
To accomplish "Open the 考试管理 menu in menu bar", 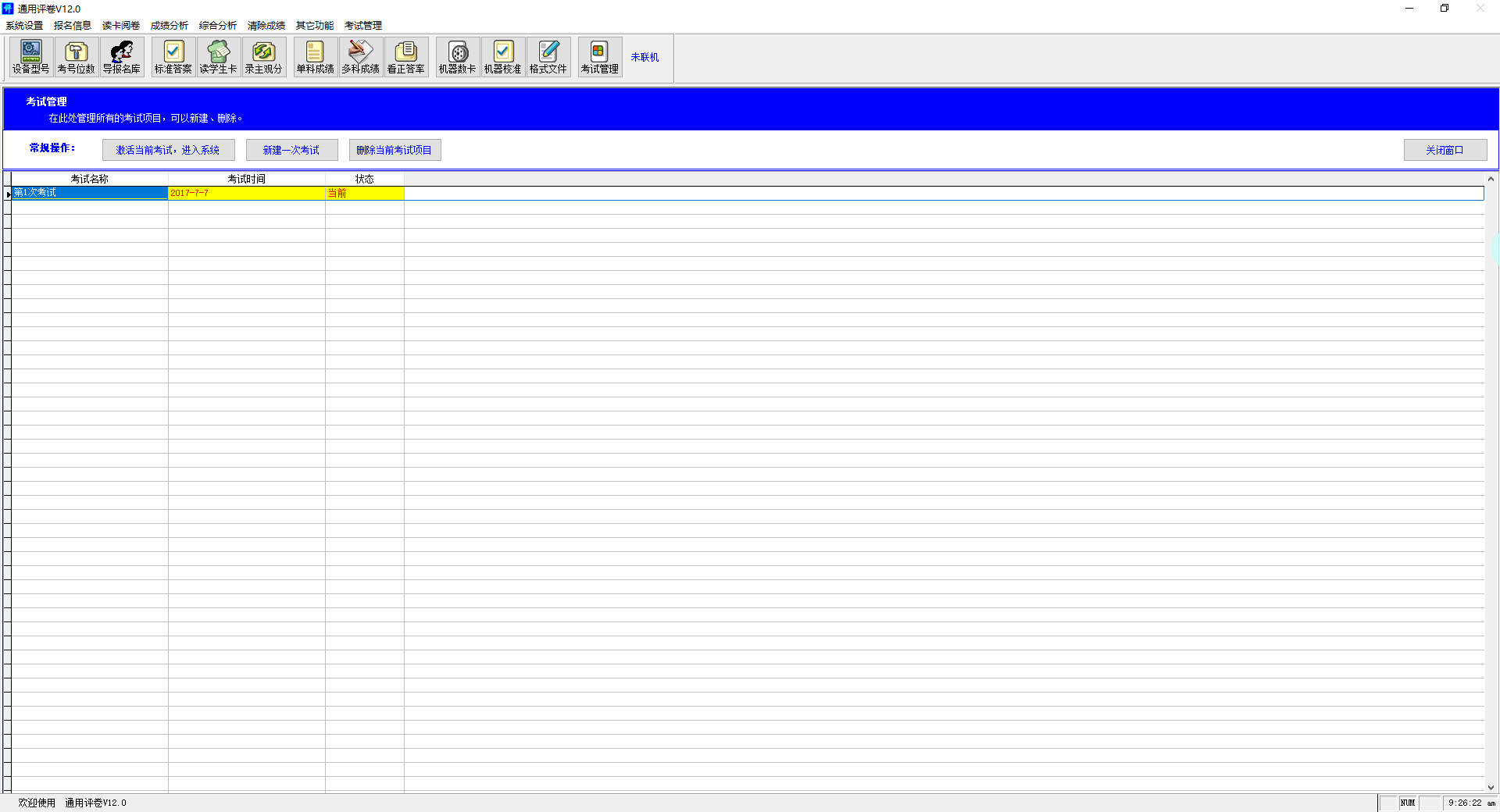I will [x=363, y=26].
